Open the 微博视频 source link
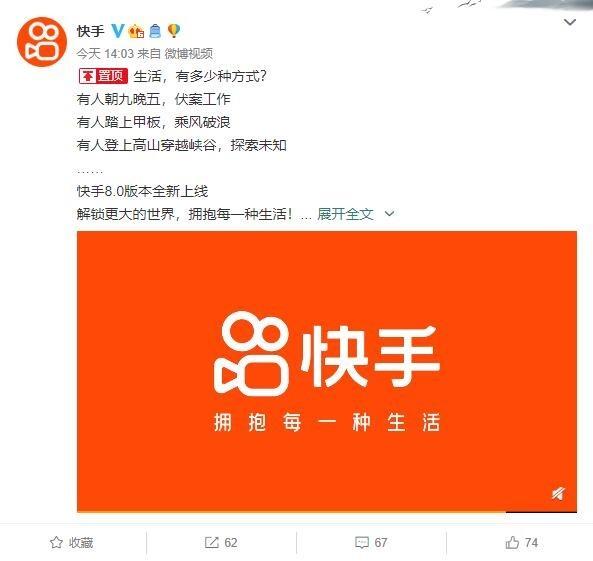This screenshot has width=593, height=561. pyautogui.click(x=189, y=54)
